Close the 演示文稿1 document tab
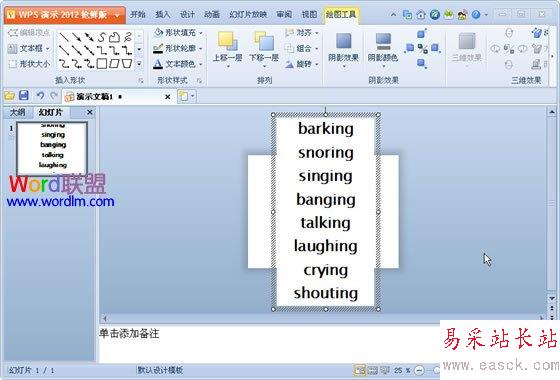Image resolution: width=560 pixels, height=380 pixels. tap(168, 97)
